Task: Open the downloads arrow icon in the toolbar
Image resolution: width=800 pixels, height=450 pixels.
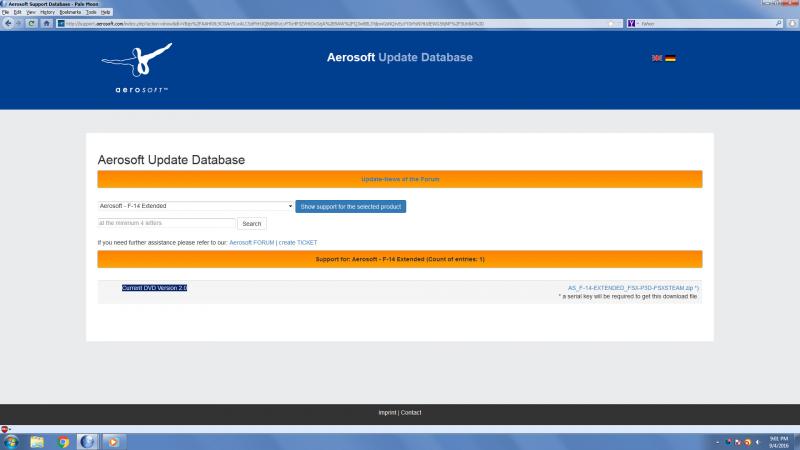Action: pos(792,23)
